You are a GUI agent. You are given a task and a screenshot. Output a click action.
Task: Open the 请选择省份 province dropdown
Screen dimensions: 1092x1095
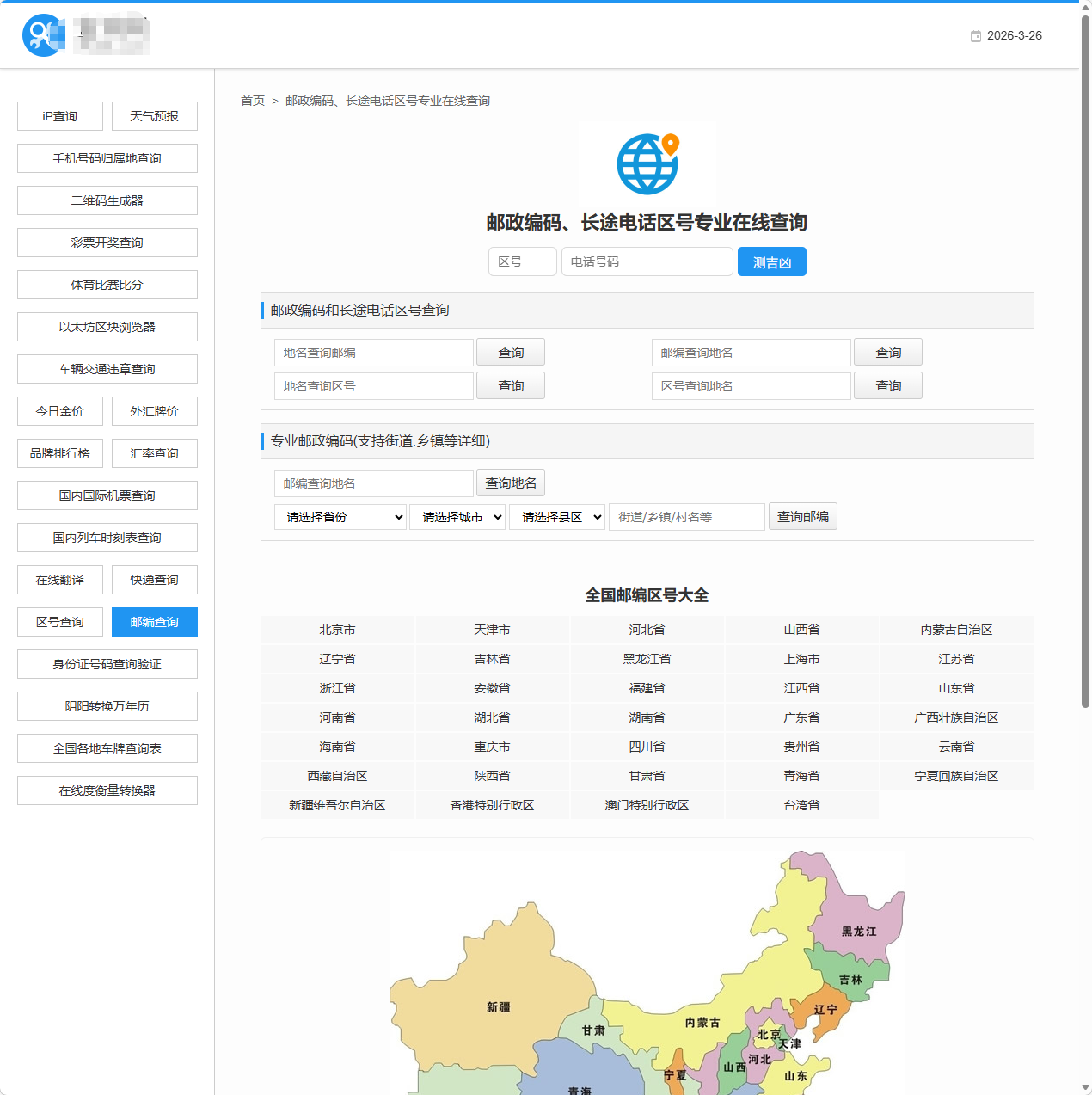[x=340, y=516]
